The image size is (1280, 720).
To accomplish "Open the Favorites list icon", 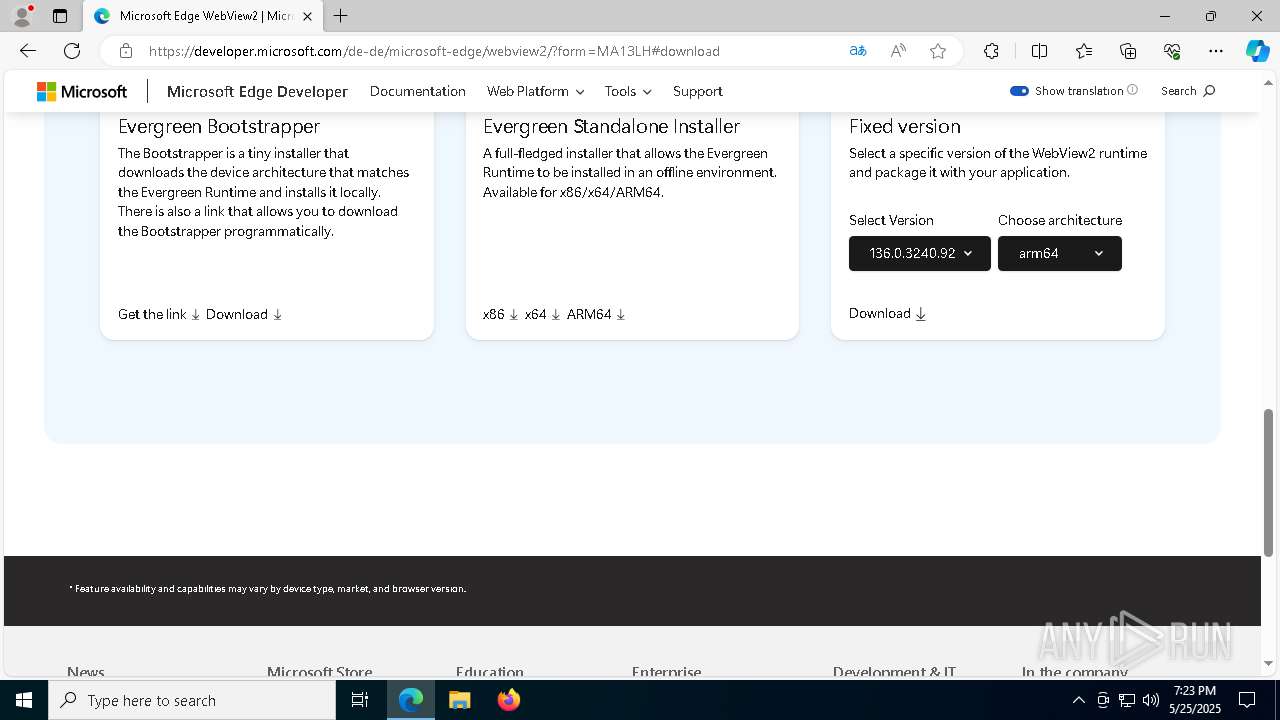I will (x=1084, y=51).
